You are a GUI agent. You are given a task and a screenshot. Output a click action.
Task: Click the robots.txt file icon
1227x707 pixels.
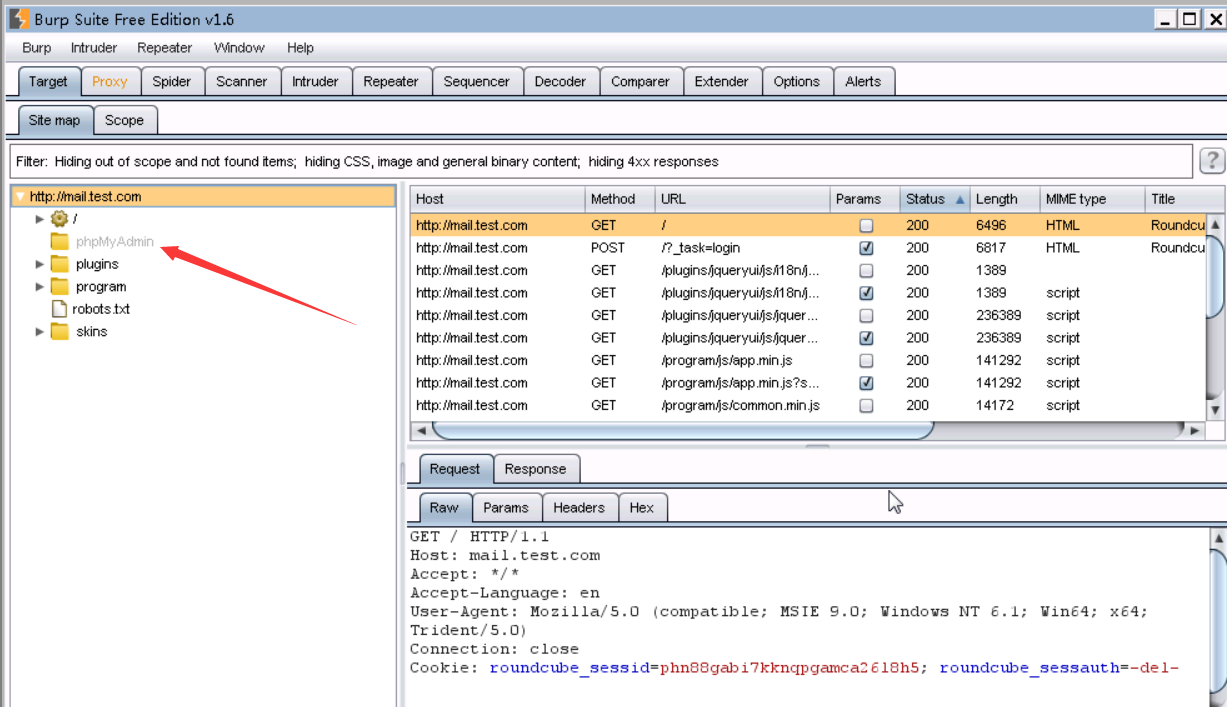pos(59,309)
